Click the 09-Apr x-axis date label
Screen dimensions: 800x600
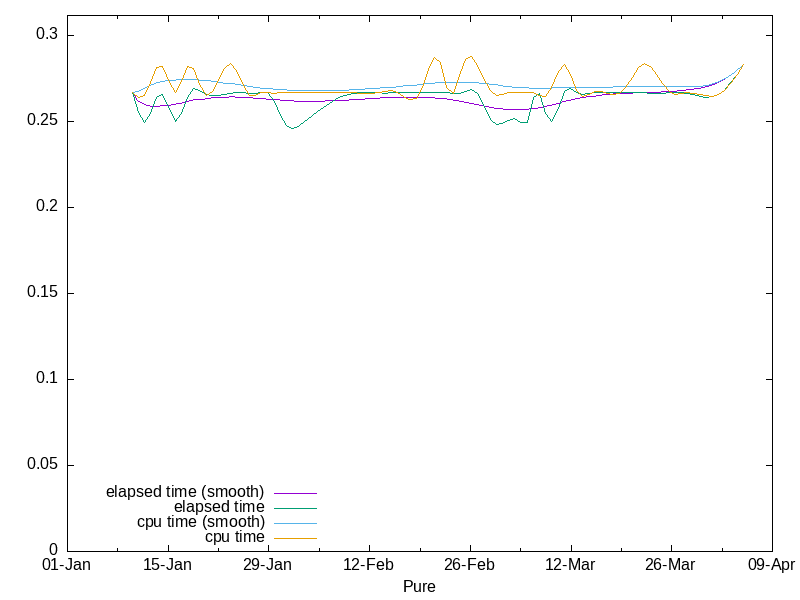click(771, 565)
